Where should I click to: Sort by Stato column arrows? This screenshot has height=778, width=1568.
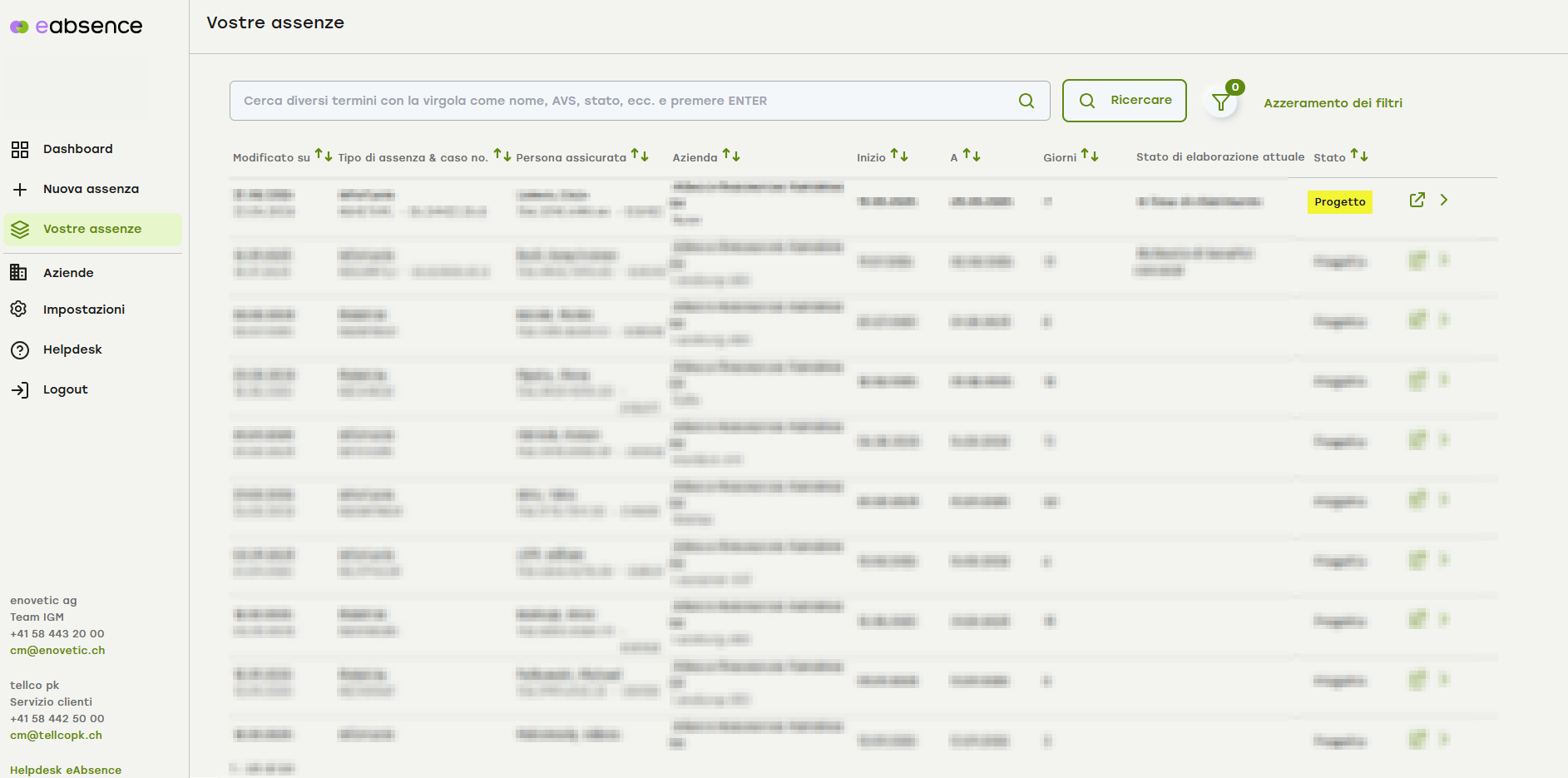coord(1359,156)
